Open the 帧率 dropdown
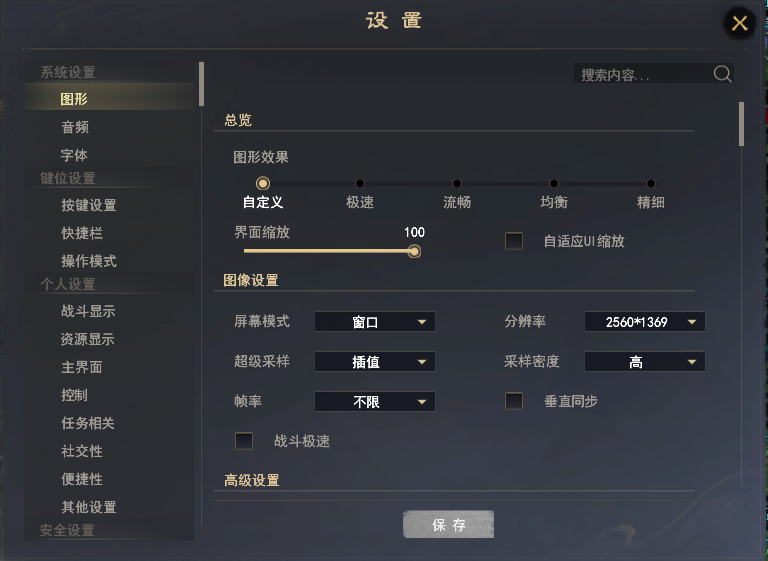Image resolution: width=768 pixels, height=561 pixels. (x=375, y=402)
